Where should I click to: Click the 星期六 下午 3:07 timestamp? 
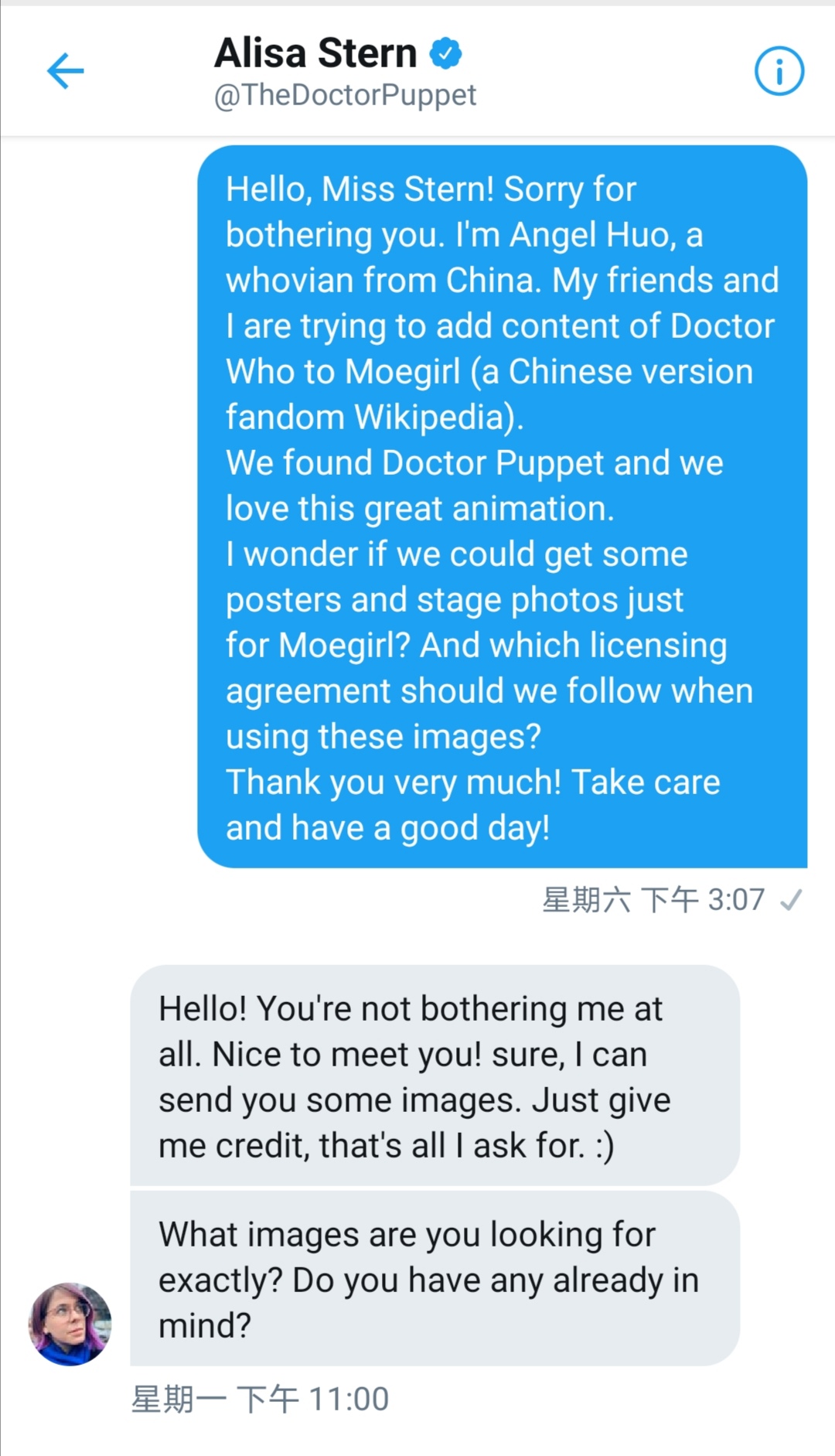click(x=653, y=900)
